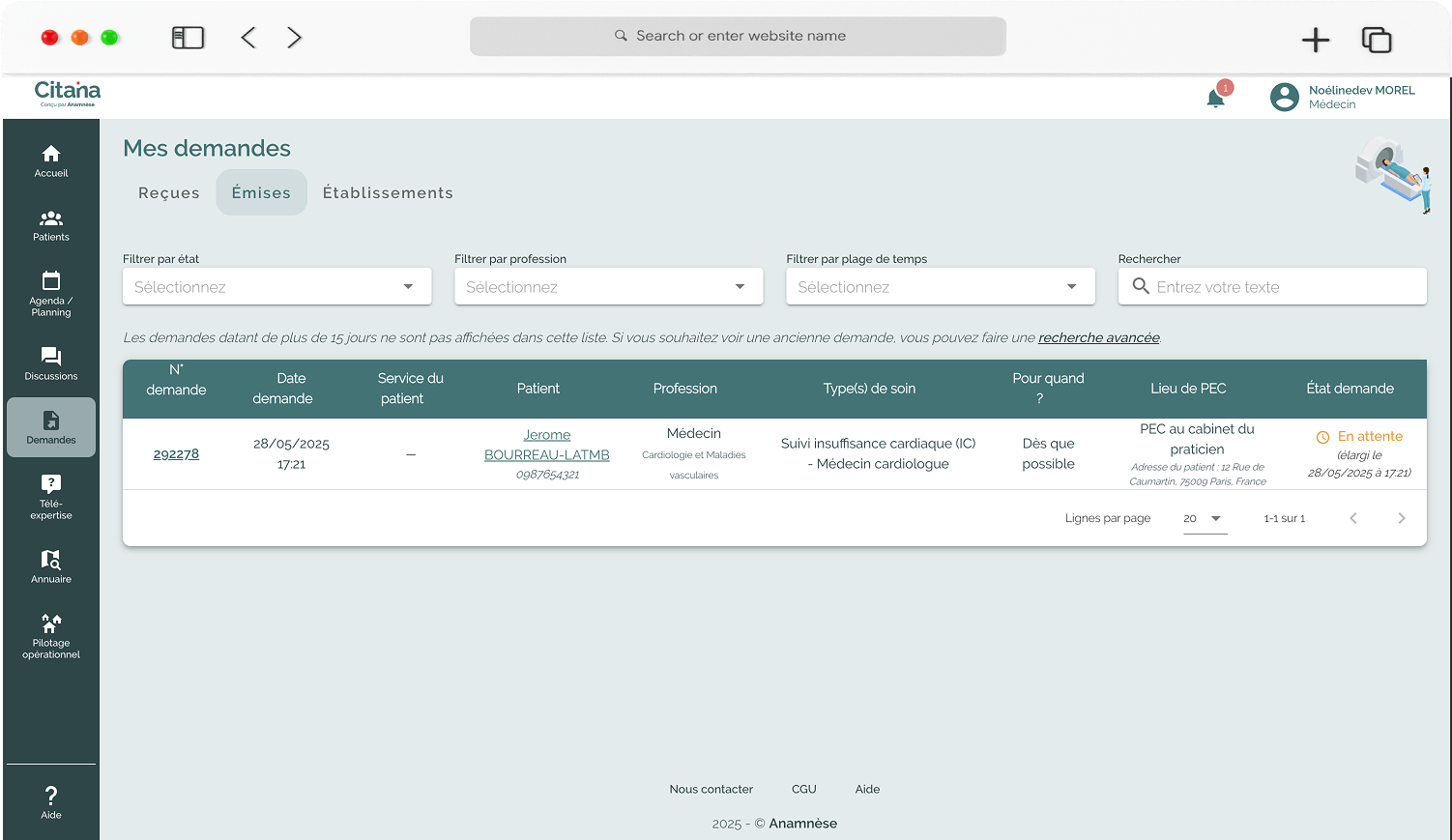Switch to the Reçues tab
Image resolution: width=1452 pixels, height=840 pixels.
point(169,192)
